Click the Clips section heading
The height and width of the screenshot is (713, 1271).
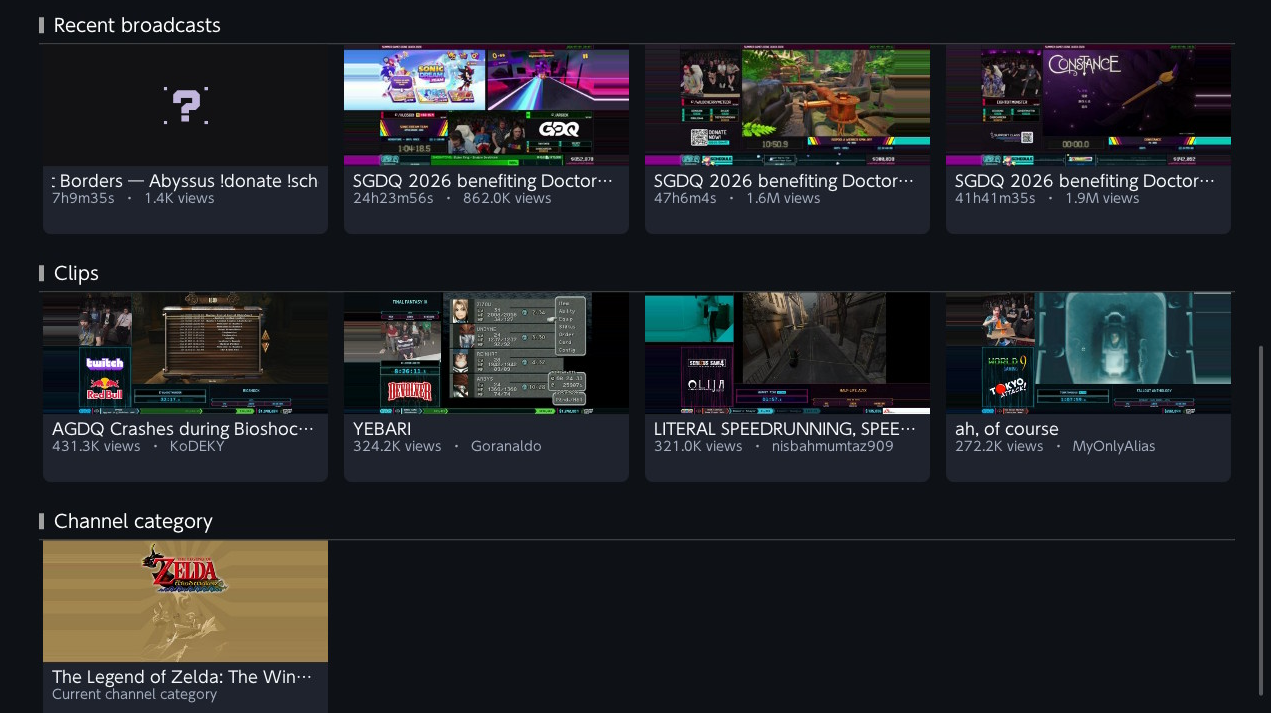pos(76,273)
